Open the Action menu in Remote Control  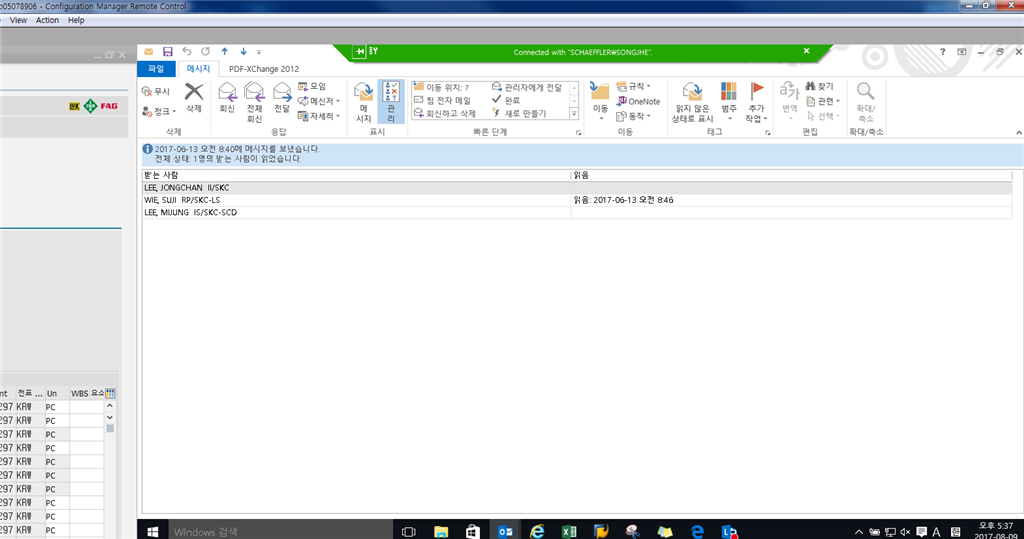[x=47, y=20]
